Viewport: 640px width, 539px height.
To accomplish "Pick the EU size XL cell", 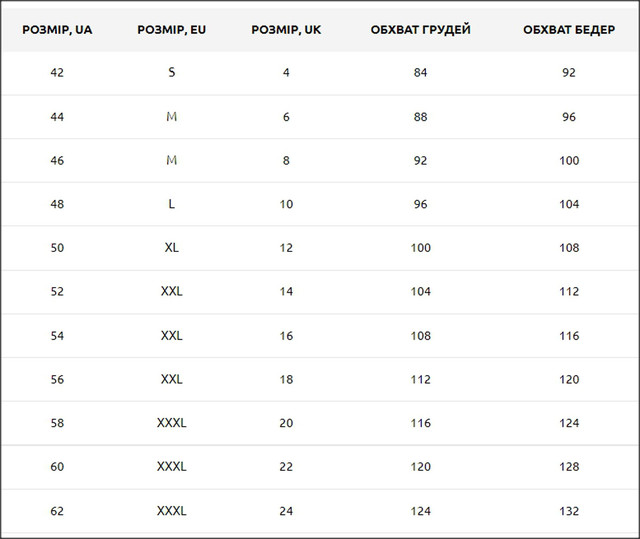I will coord(172,248).
